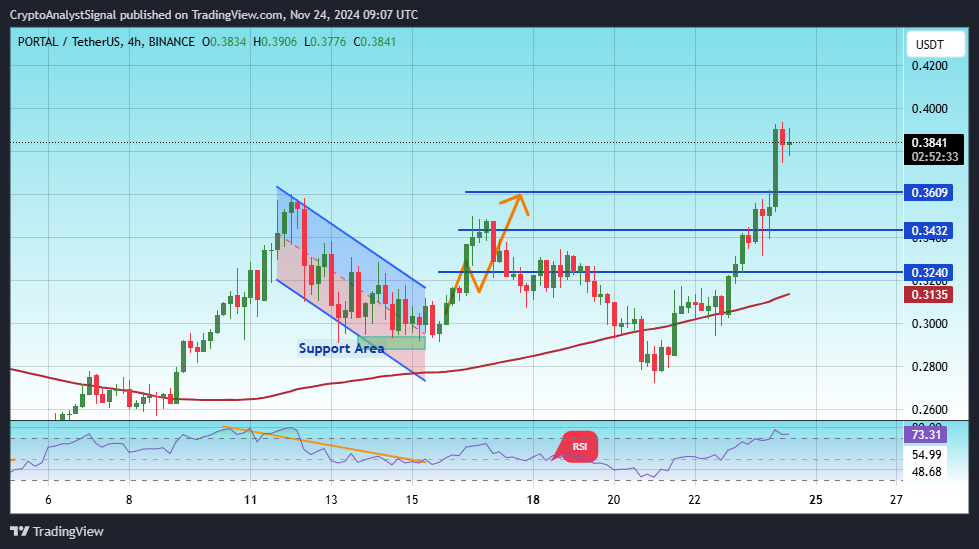Click the current price label 0.3841
Screen dimensions: 979x549
929,143
